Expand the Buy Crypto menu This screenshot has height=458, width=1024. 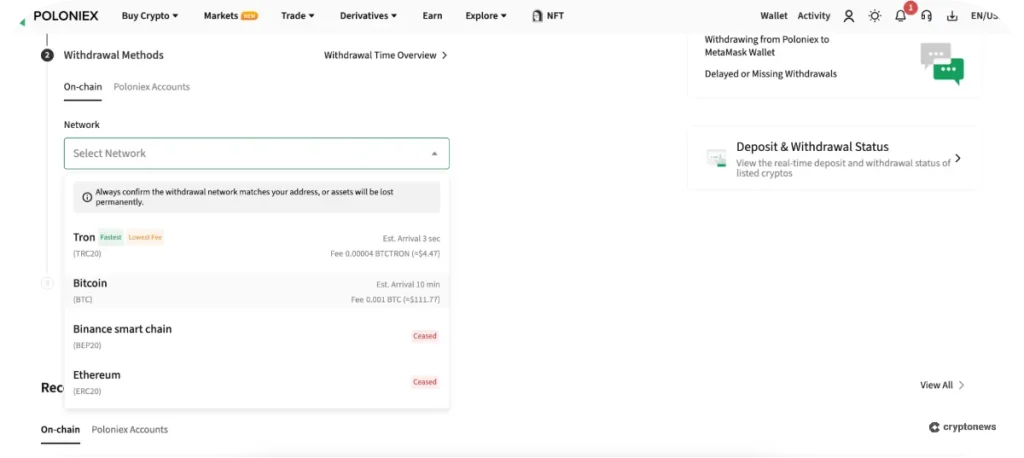click(150, 16)
